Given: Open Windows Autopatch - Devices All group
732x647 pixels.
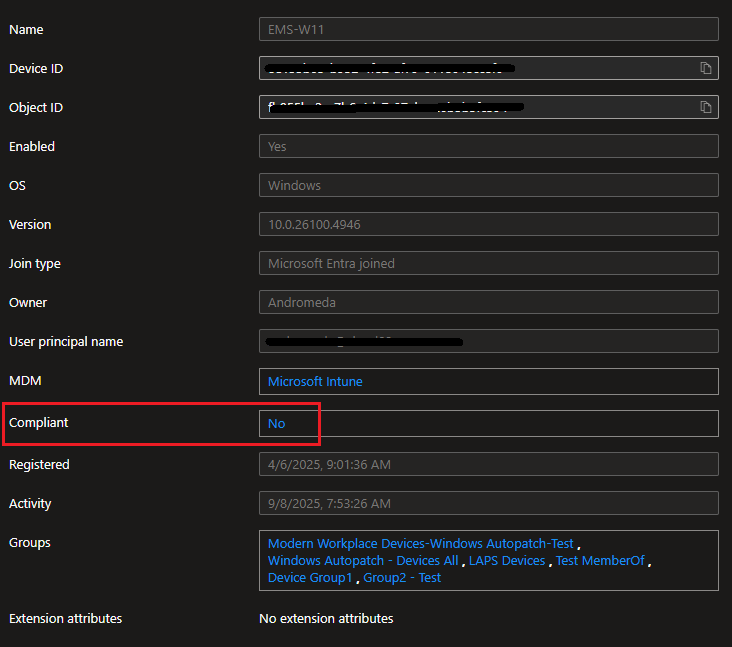Looking at the screenshot, I should pyautogui.click(x=363, y=560).
